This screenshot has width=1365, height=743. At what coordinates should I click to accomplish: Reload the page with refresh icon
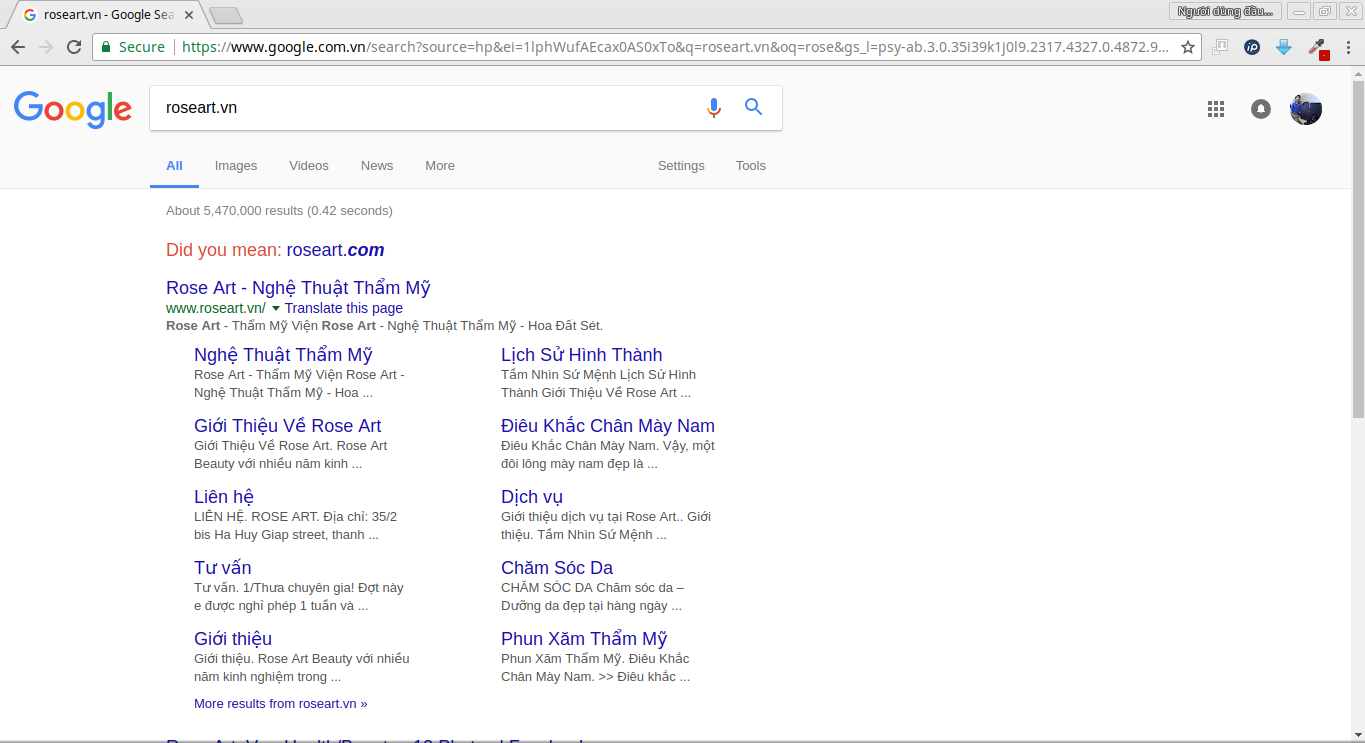point(74,47)
